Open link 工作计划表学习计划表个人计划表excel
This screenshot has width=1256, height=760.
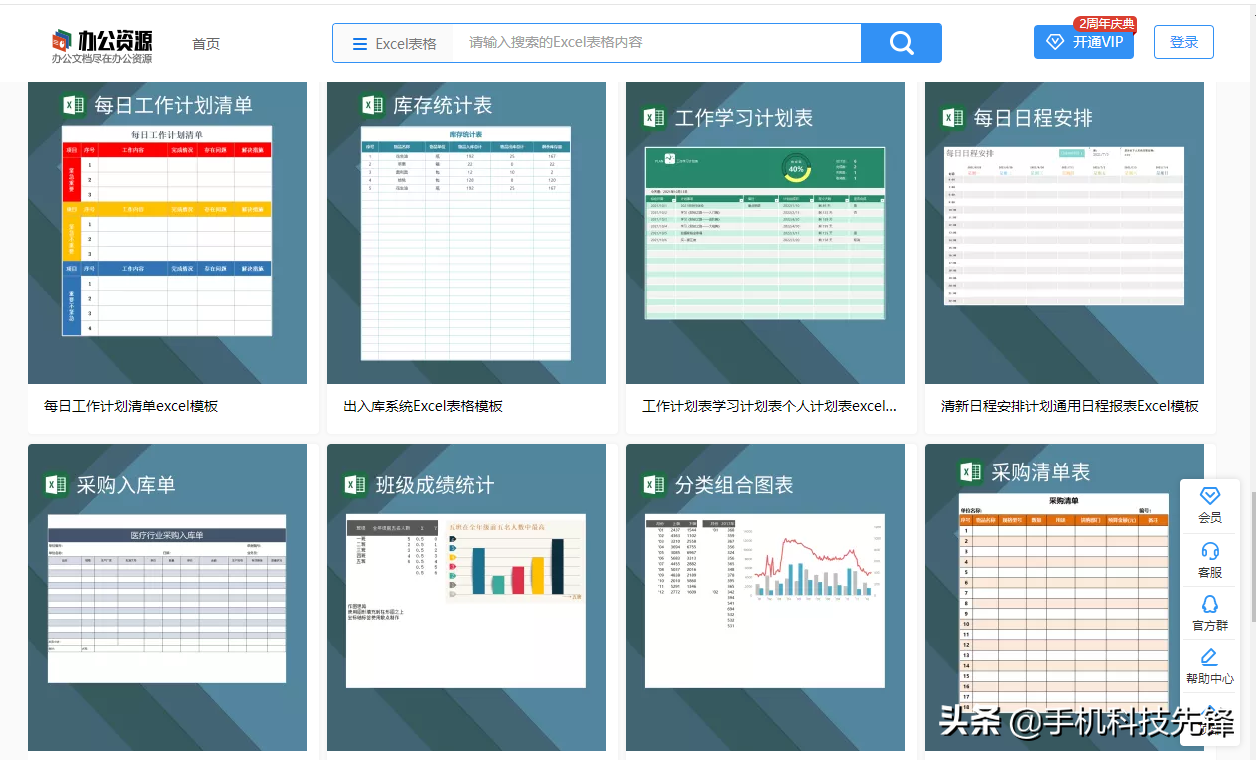pos(769,406)
